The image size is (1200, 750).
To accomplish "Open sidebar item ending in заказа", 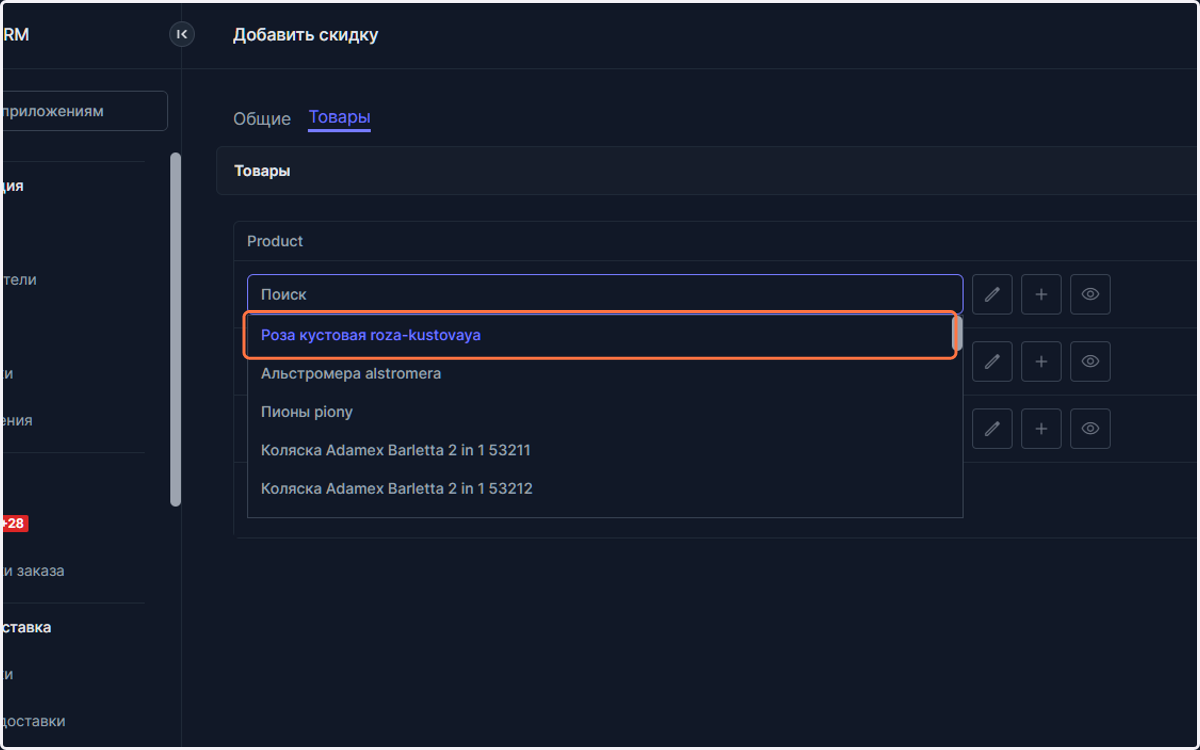I will point(33,571).
